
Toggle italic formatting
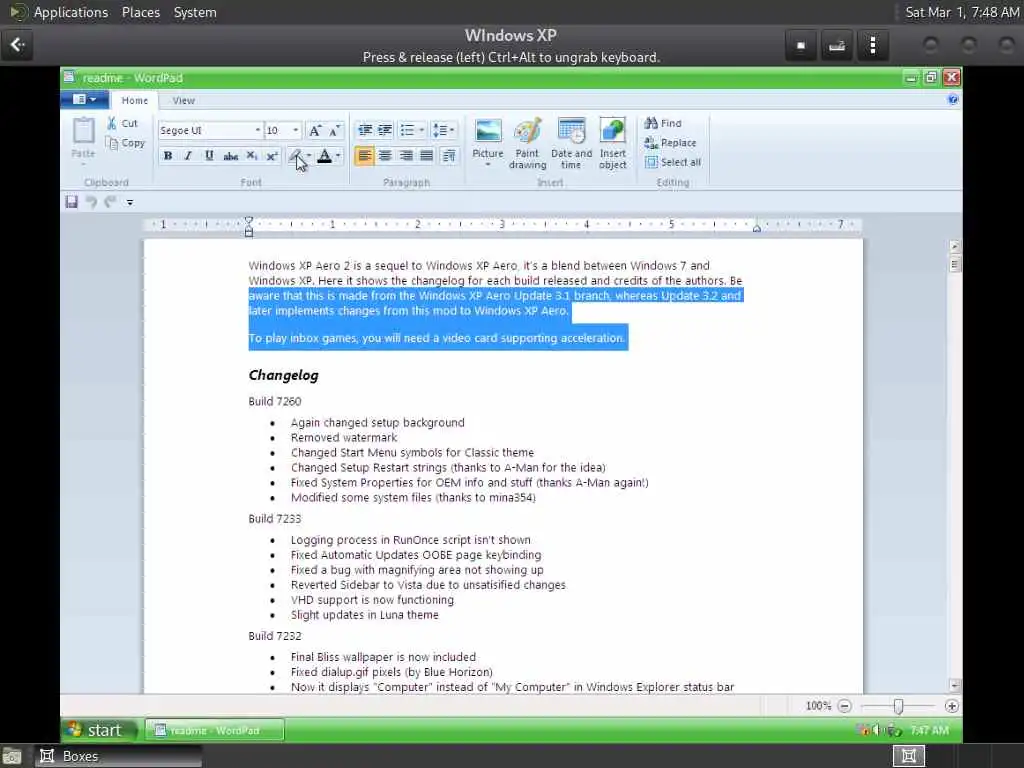[188, 156]
